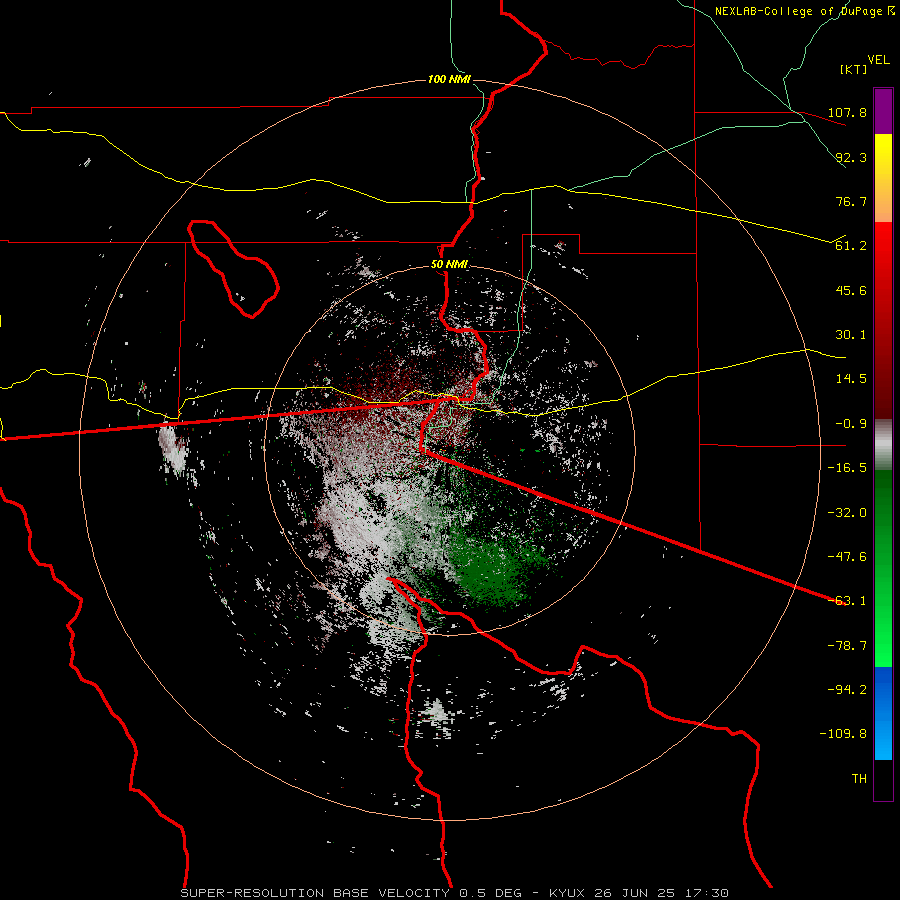The height and width of the screenshot is (900, 900).
Task: Pick the black TH box at color bar bottom
Action: pyautogui.click(x=883, y=780)
